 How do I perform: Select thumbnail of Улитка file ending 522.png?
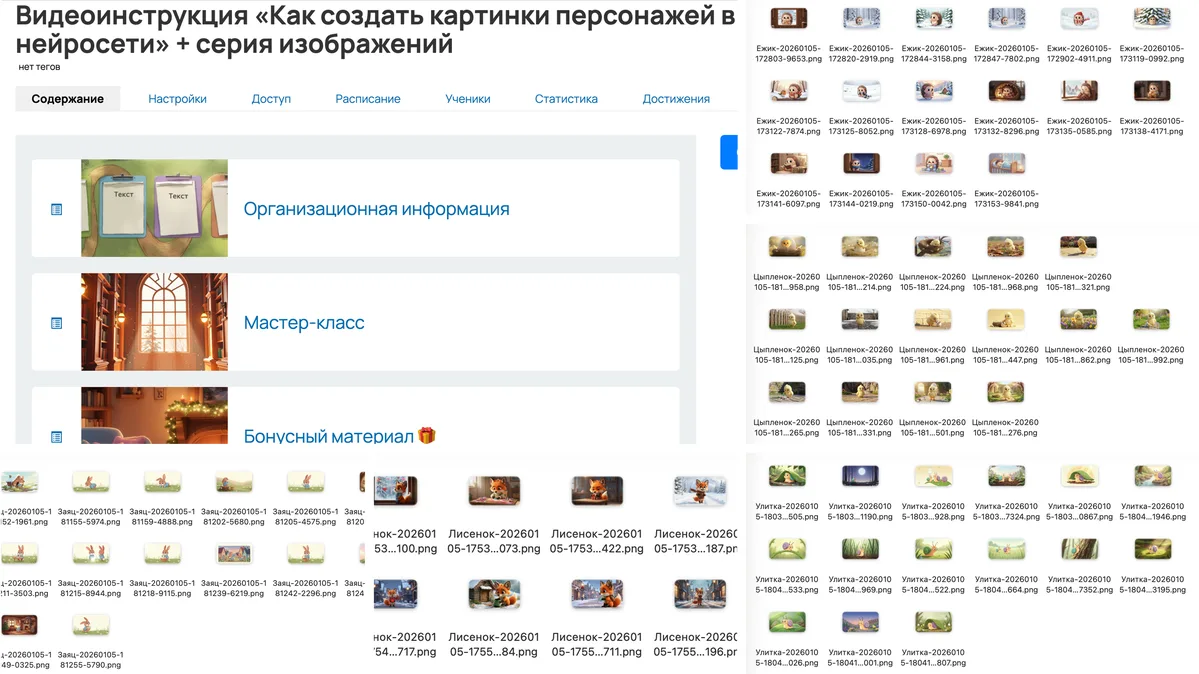point(933,549)
